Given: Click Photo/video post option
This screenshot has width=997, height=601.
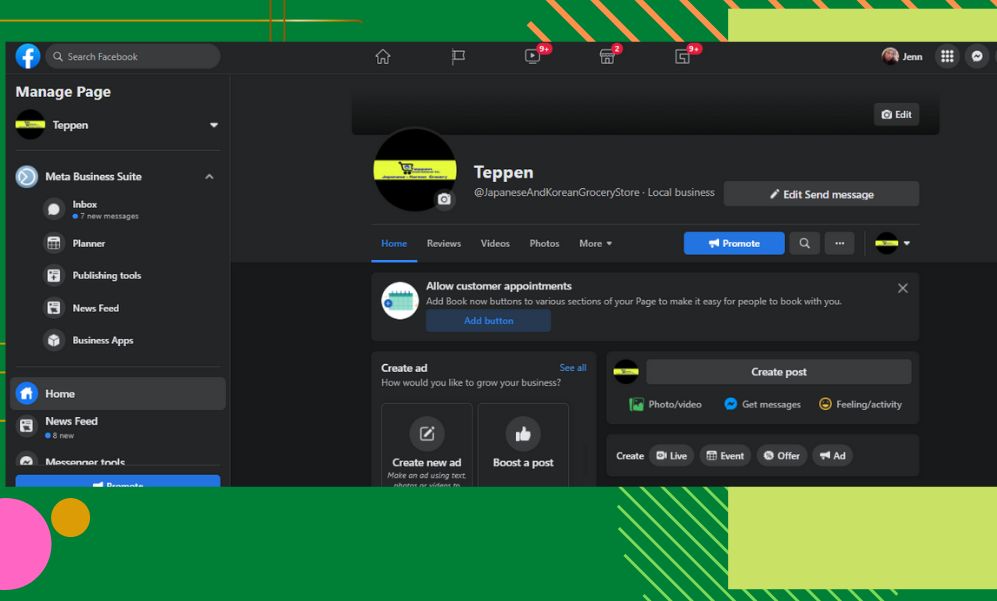Looking at the screenshot, I should (666, 404).
